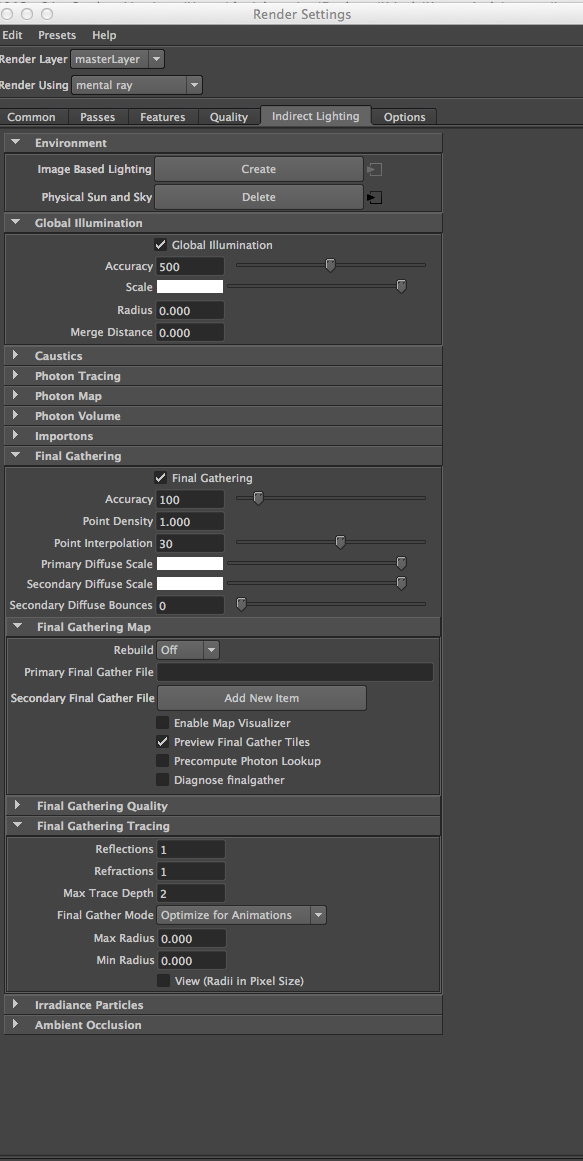Viewport: 583px width, 1161px height.
Task: Open the Rebuild dropdown
Action: coord(188,650)
